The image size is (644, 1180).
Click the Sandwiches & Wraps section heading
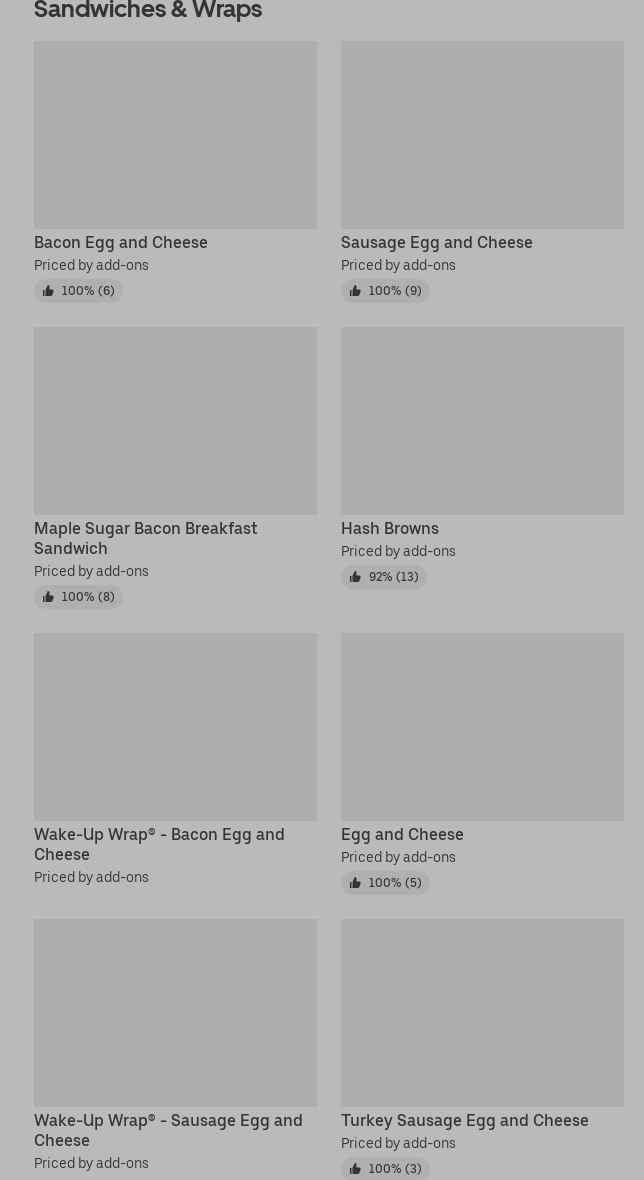click(148, 10)
